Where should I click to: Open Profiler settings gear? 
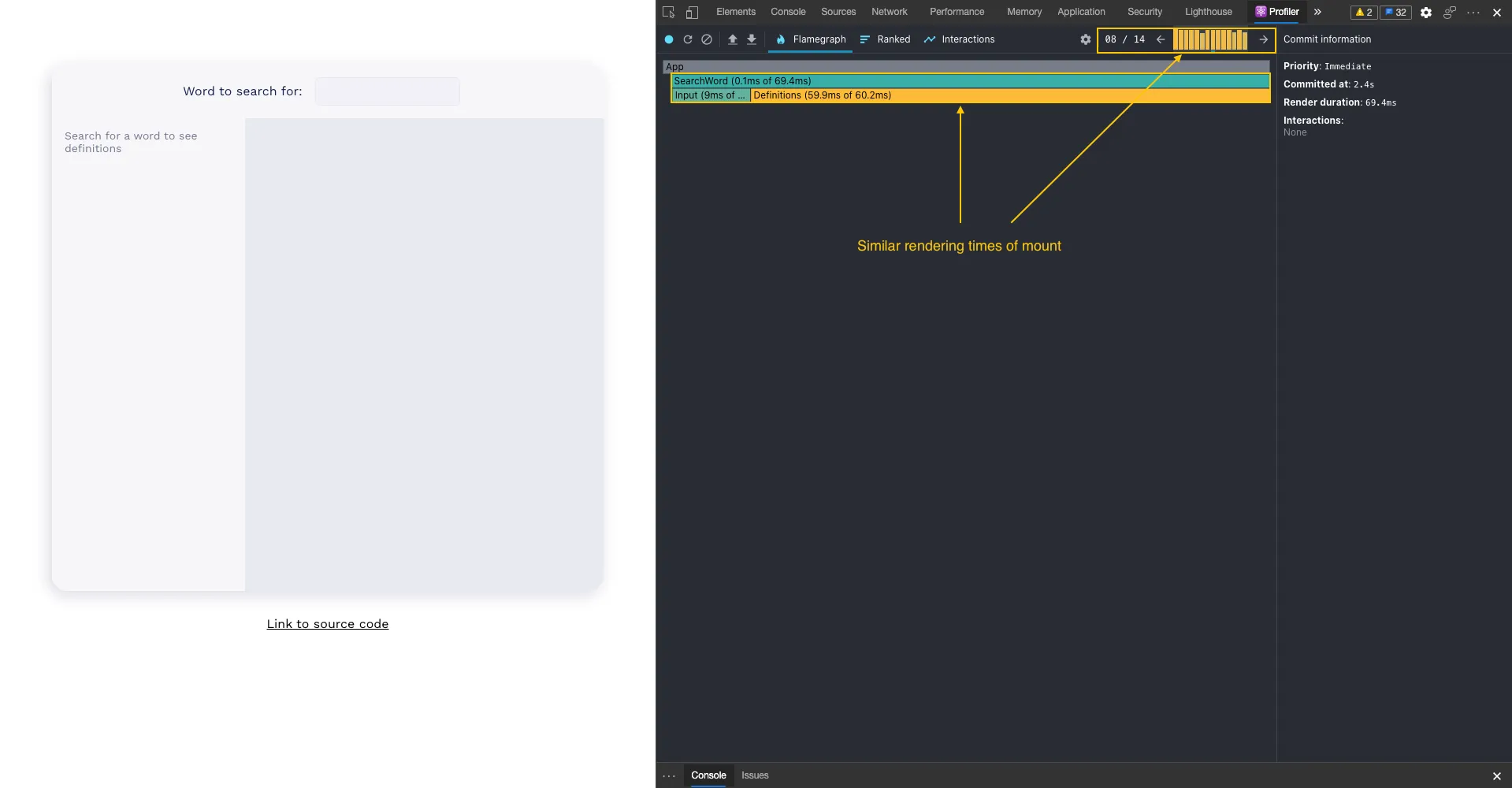tap(1086, 39)
